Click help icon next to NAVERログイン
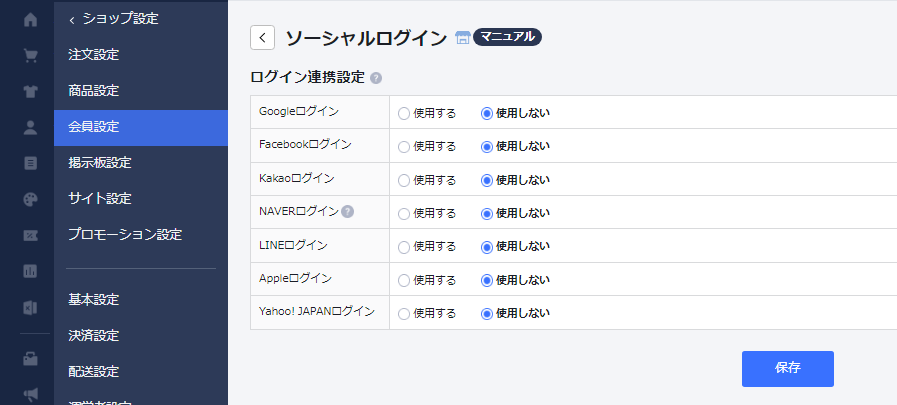Screen dimensions: 897x405 pyautogui.click(x=347, y=212)
